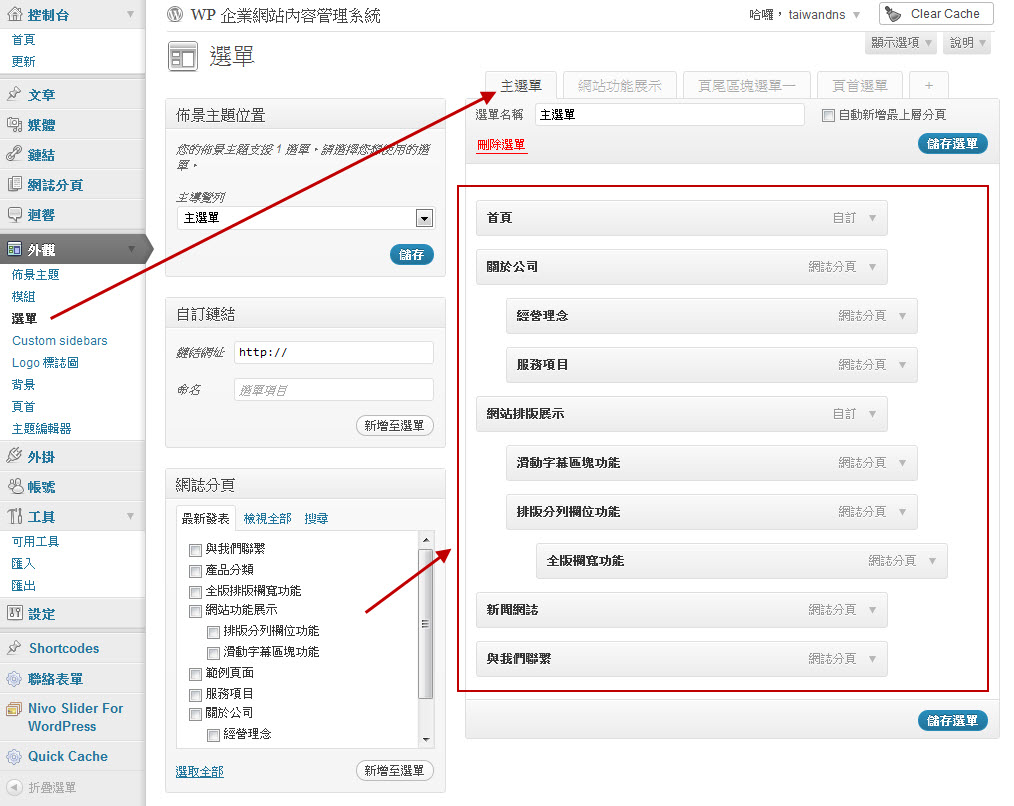Click the appearance icon next to 外觀
Screen dimensions: 1014x806
click(x=14, y=249)
